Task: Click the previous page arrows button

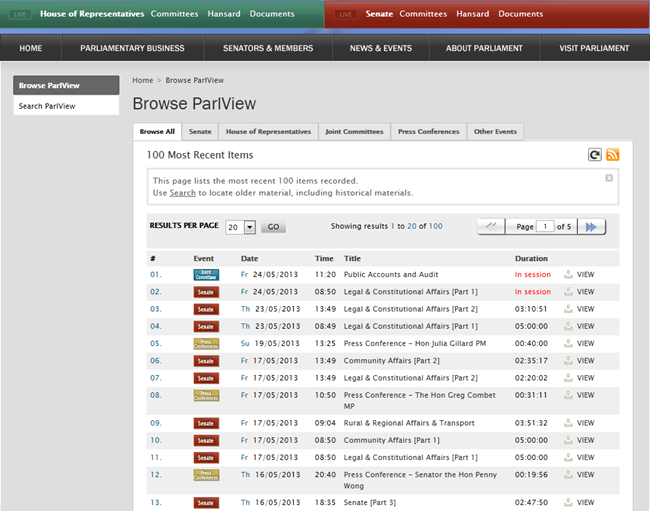Action: 491,227
